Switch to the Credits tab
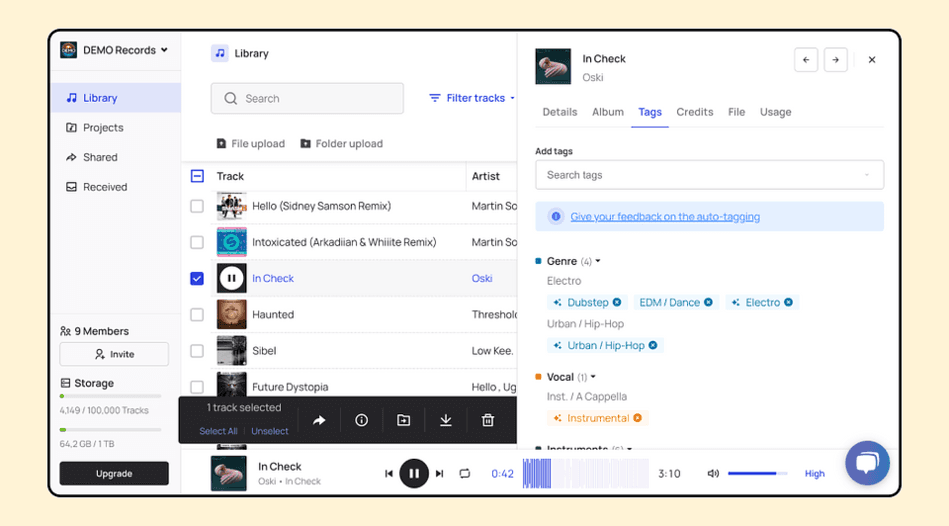This screenshot has width=949, height=526. click(x=695, y=112)
